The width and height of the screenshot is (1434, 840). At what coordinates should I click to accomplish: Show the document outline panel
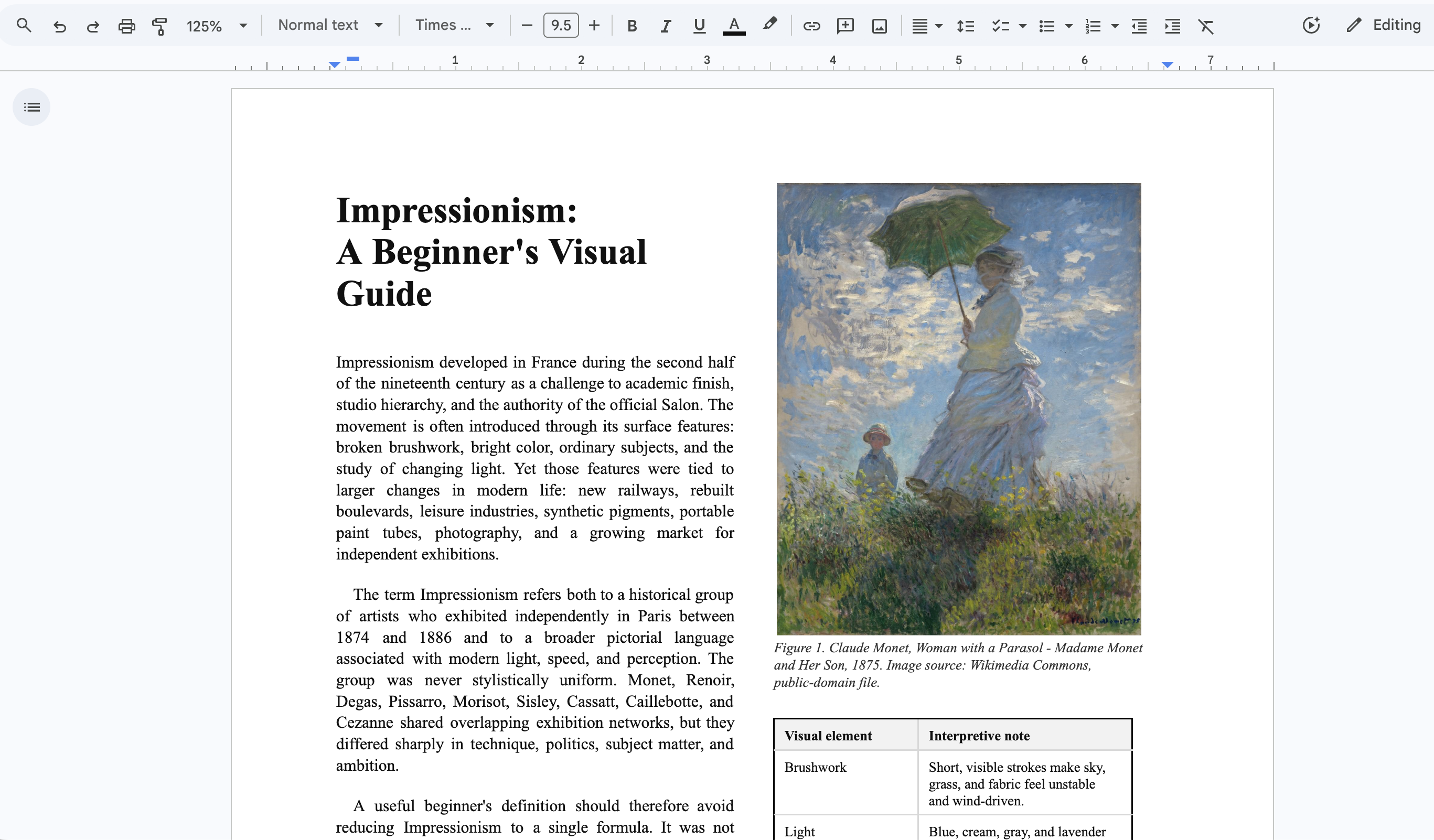(31, 107)
